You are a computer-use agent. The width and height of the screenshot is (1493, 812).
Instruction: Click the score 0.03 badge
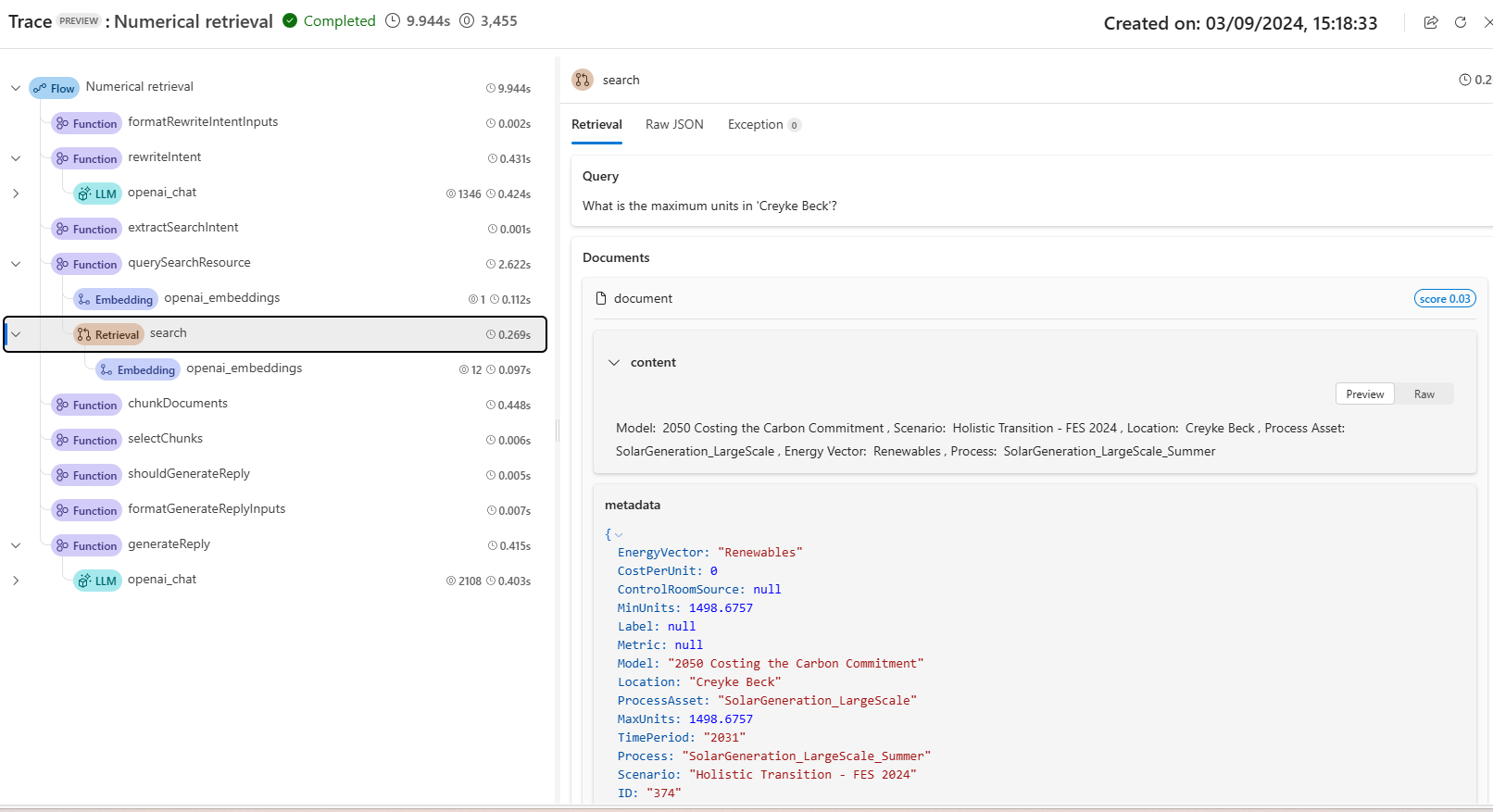(1445, 298)
